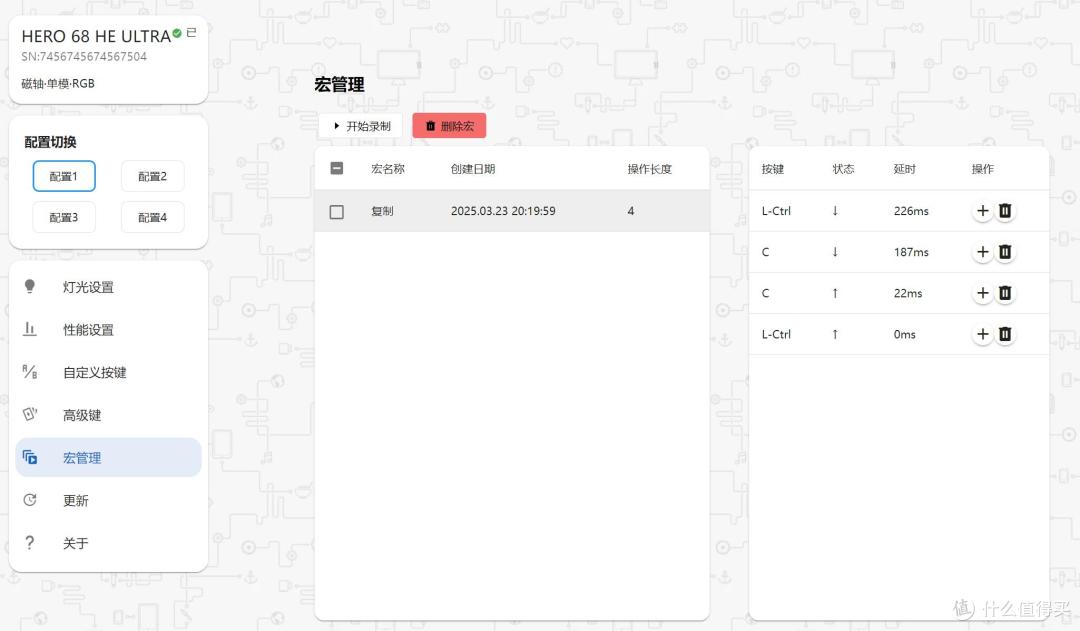This screenshot has width=1080, height=631.
Task: Click the refresh icon beside 更新
Action: click(x=30, y=500)
